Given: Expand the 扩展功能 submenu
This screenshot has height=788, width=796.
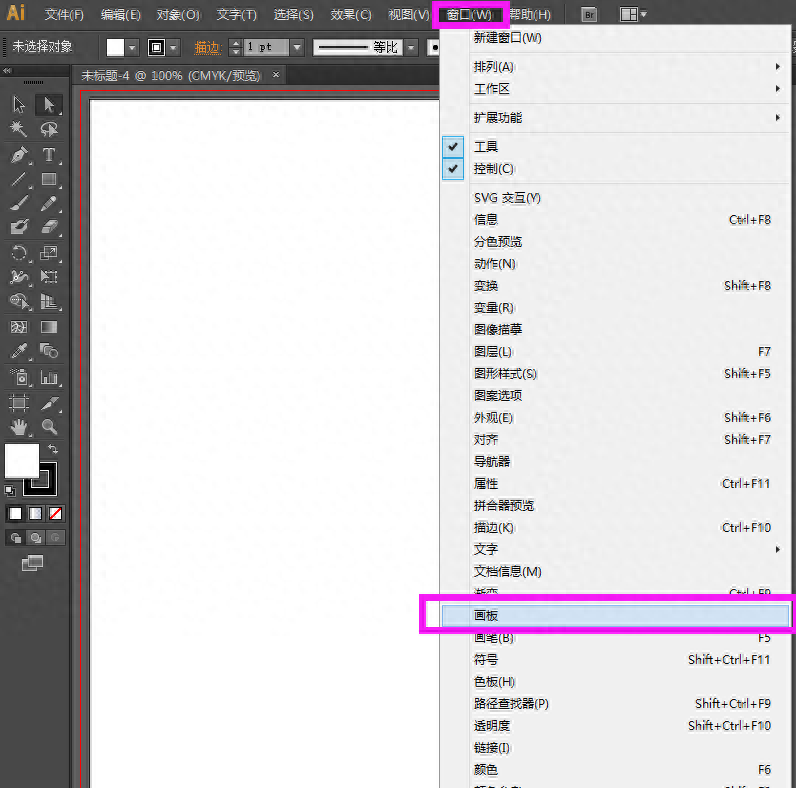Looking at the screenshot, I should pyautogui.click(x=615, y=118).
